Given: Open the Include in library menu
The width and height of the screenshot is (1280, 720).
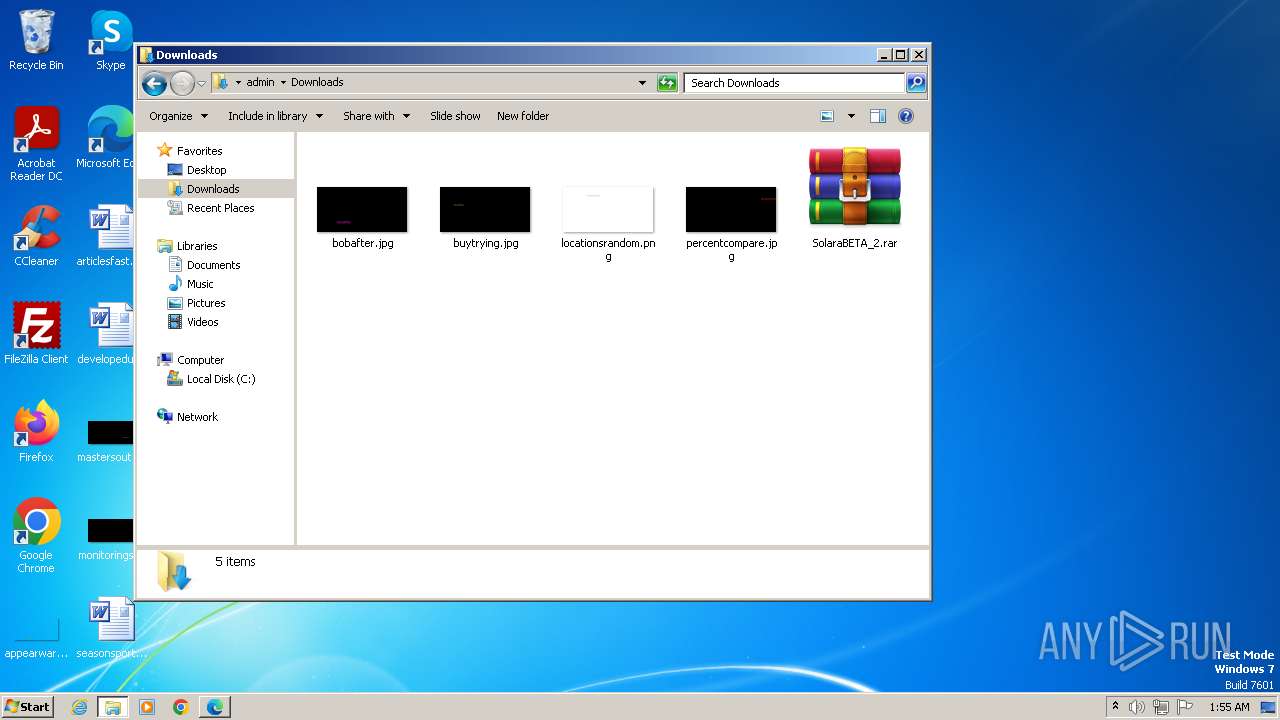Looking at the screenshot, I should pos(275,116).
